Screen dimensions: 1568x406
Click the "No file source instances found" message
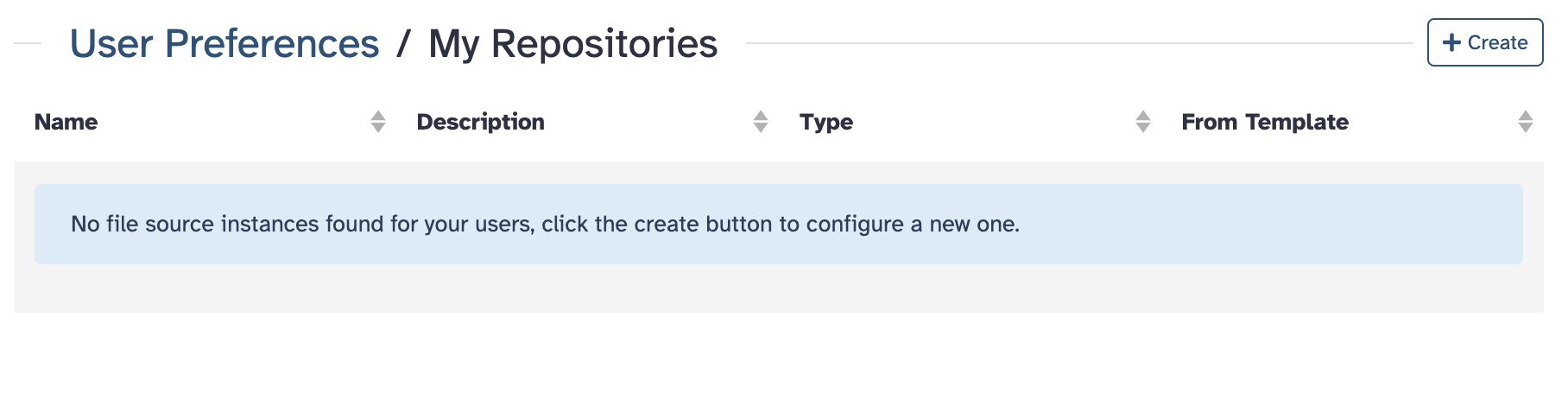[x=545, y=225]
